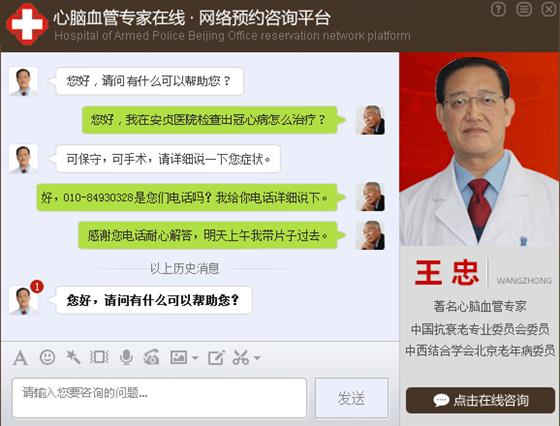
Task: Insert a picture using image icon
Action: click(x=179, y=357)
